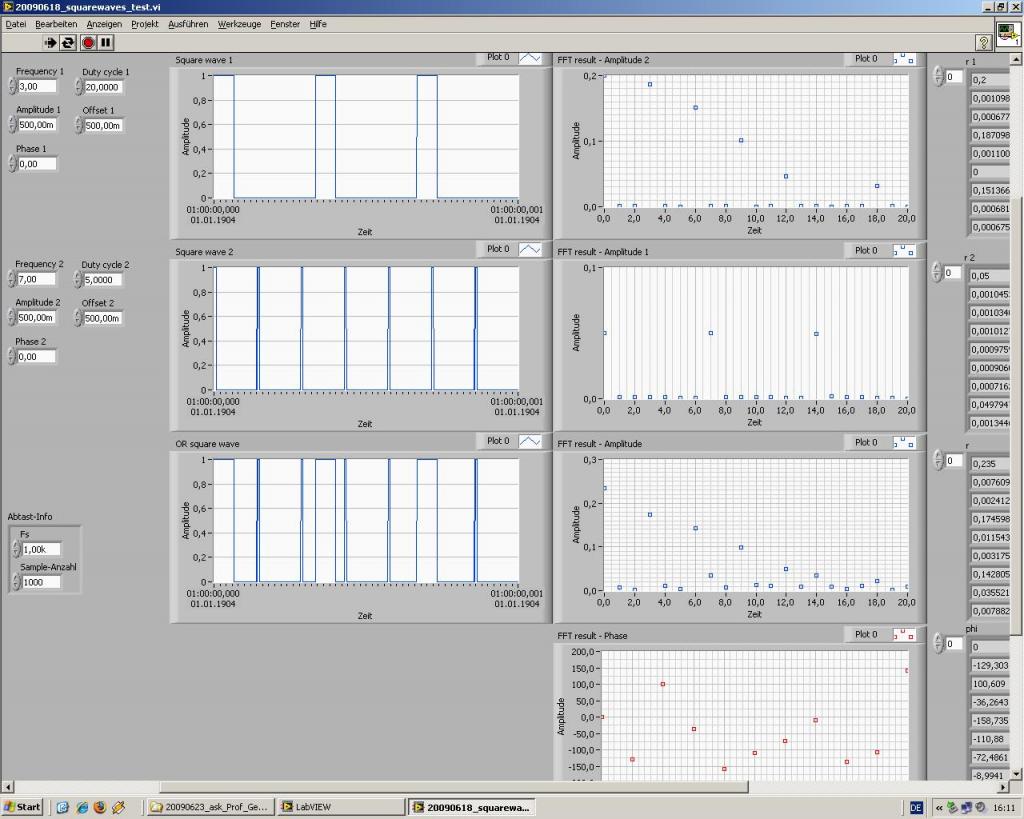Click the Pause execution button
Screen dimensions: 1024x819
click(x=106, y=42)
